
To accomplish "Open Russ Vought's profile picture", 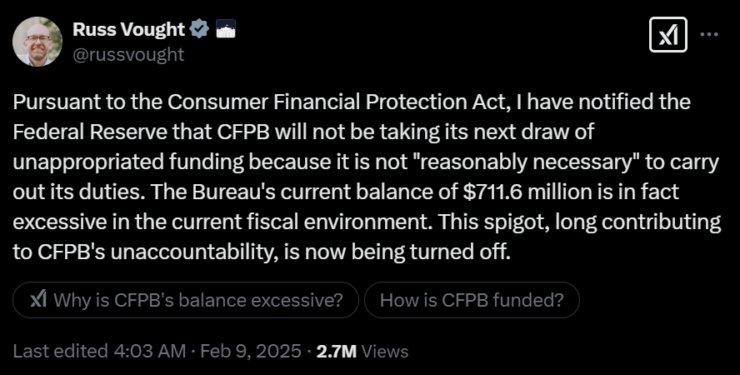I will tap(37, 42).
